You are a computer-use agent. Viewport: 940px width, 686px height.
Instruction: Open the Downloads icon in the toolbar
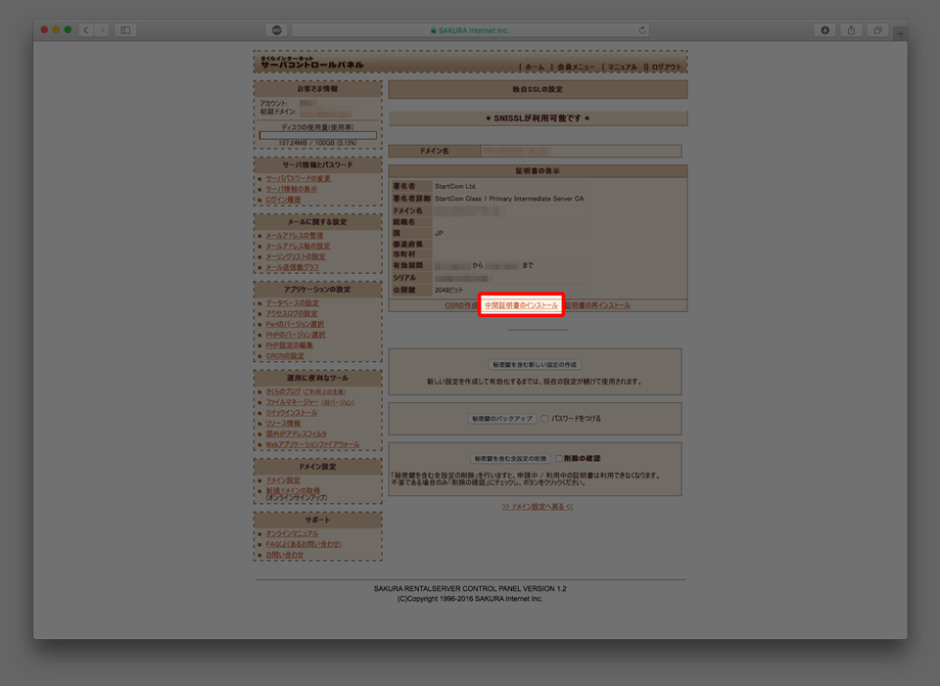click(824, 30)
